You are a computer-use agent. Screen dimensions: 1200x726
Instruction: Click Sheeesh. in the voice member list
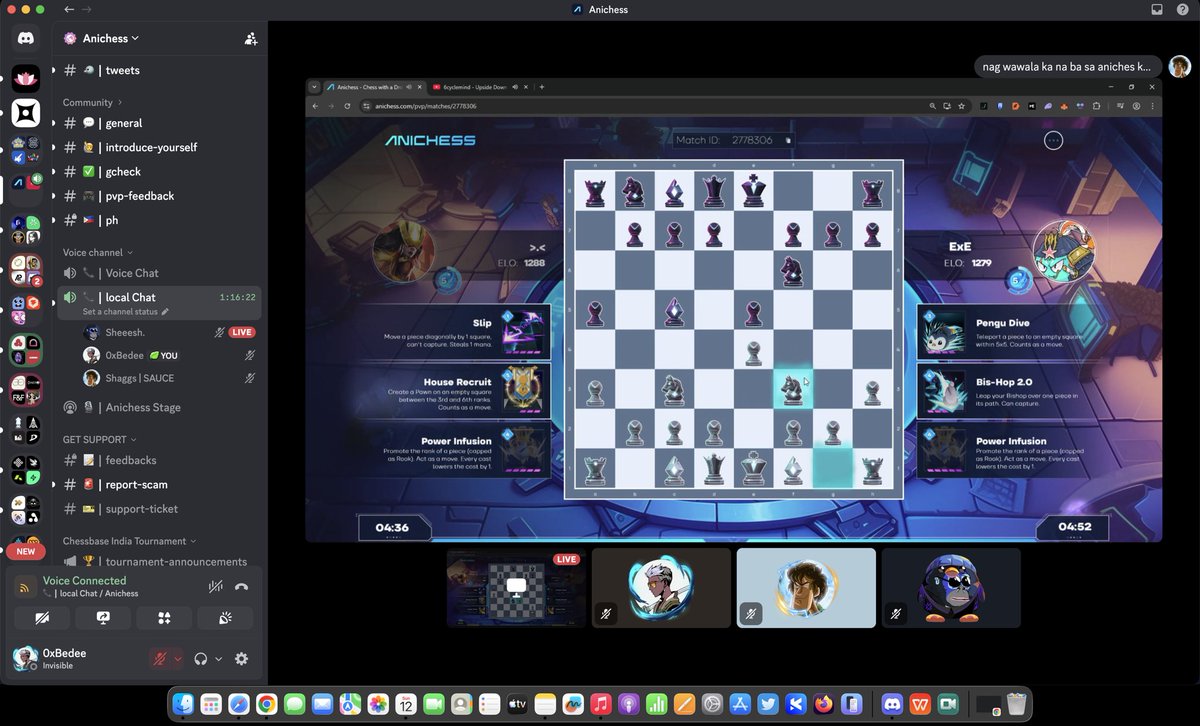click(169, 332)
